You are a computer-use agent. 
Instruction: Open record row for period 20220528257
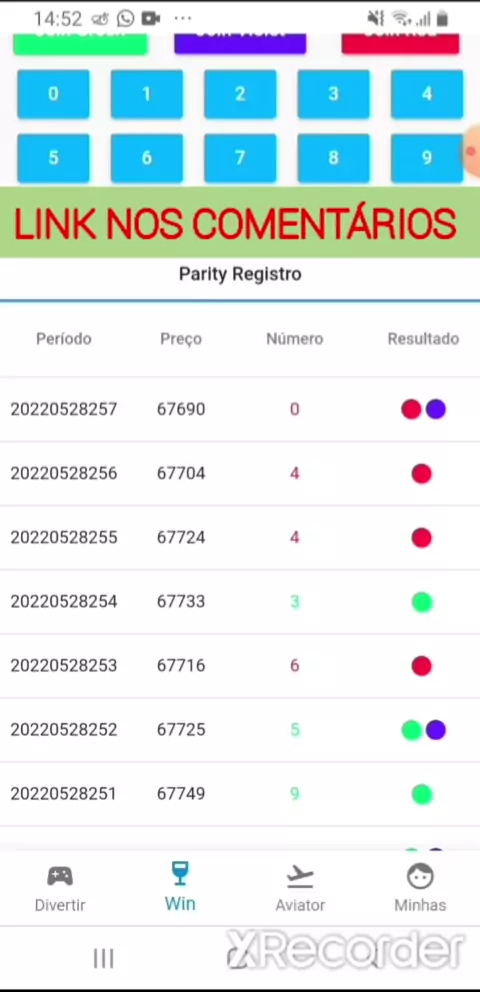coord(240,409)
